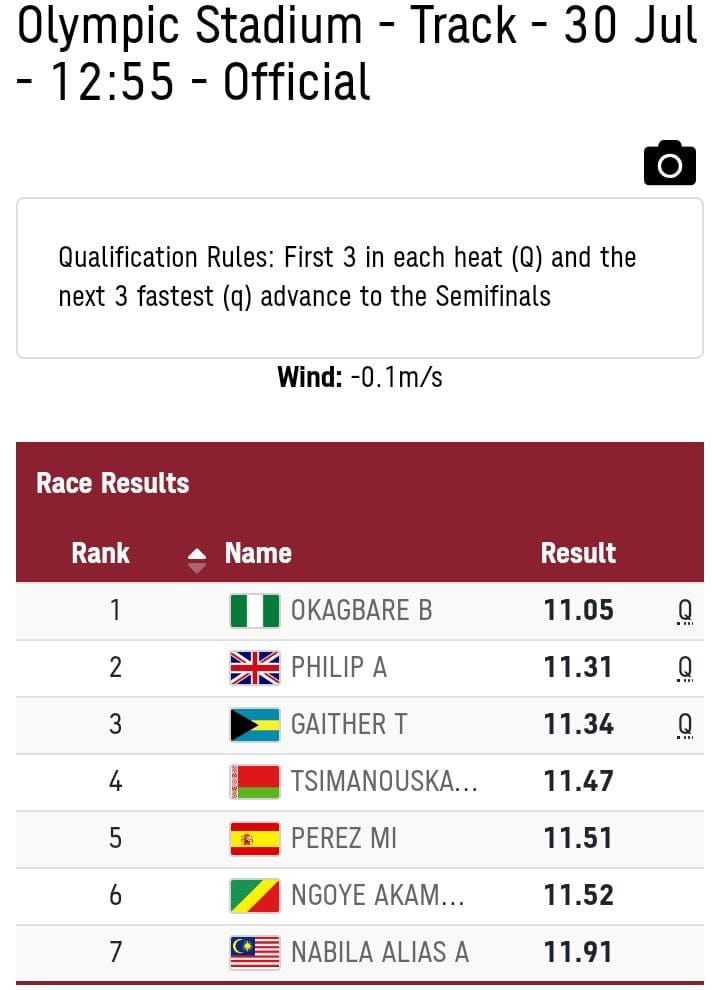Open athlete GAITHER T profile link
713x990 pixels.
point(349,724)
